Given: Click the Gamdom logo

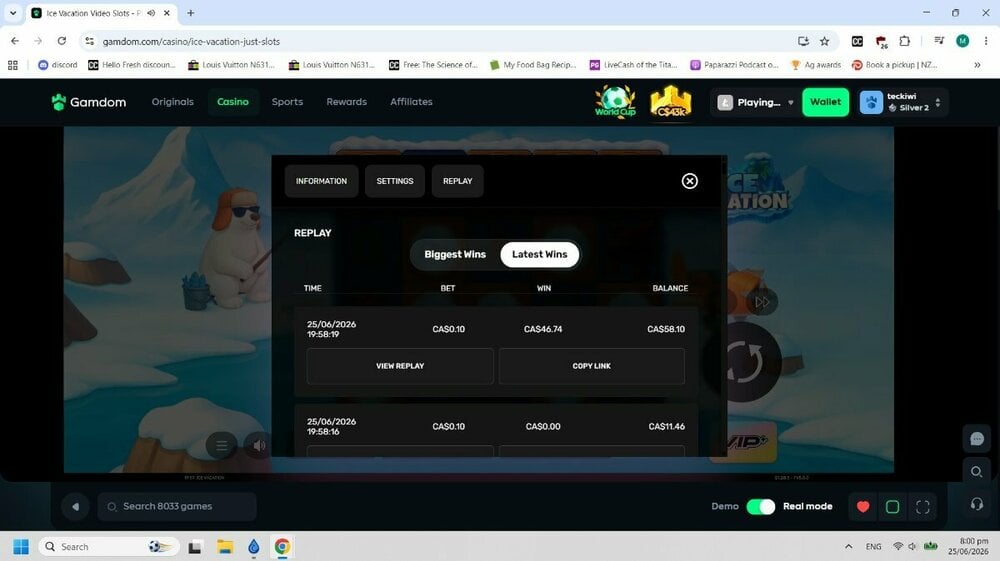Looking at the screenshot, I should click(x=89, y=102).
